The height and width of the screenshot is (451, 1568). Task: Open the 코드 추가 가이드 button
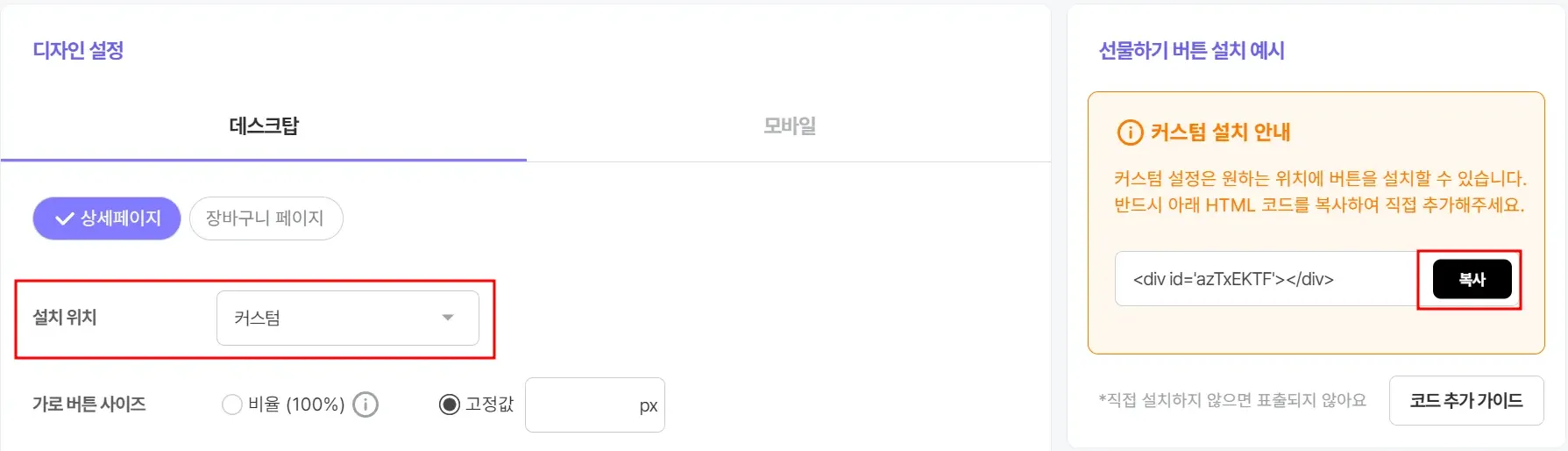[1466, 400]
